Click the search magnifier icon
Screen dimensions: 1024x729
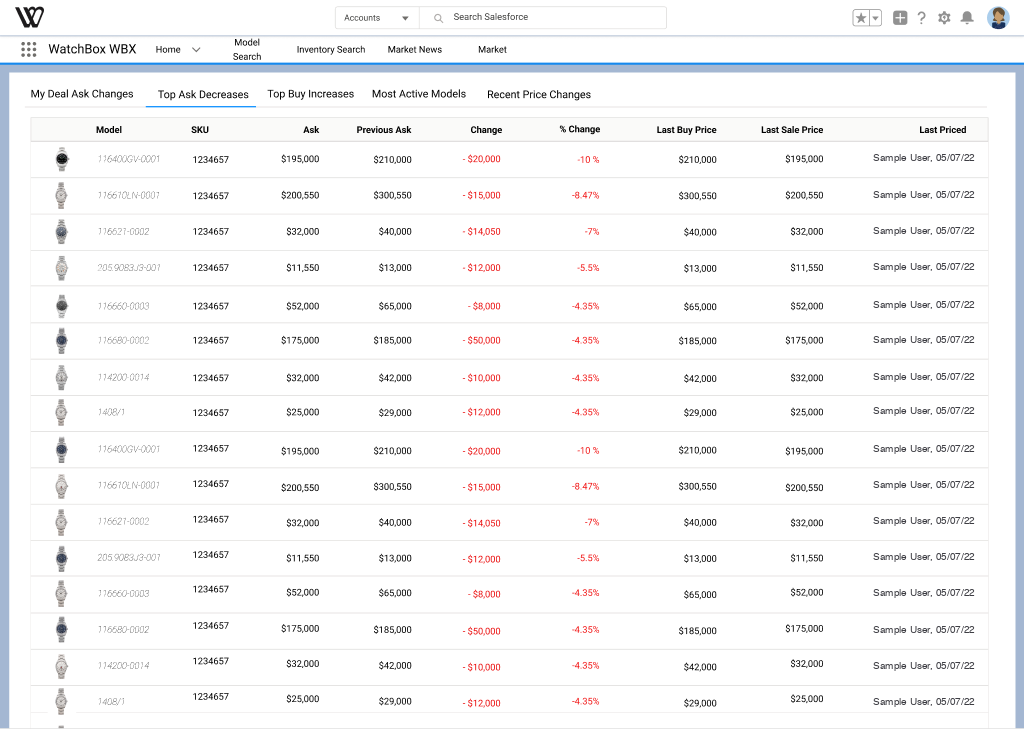point(438,18)
